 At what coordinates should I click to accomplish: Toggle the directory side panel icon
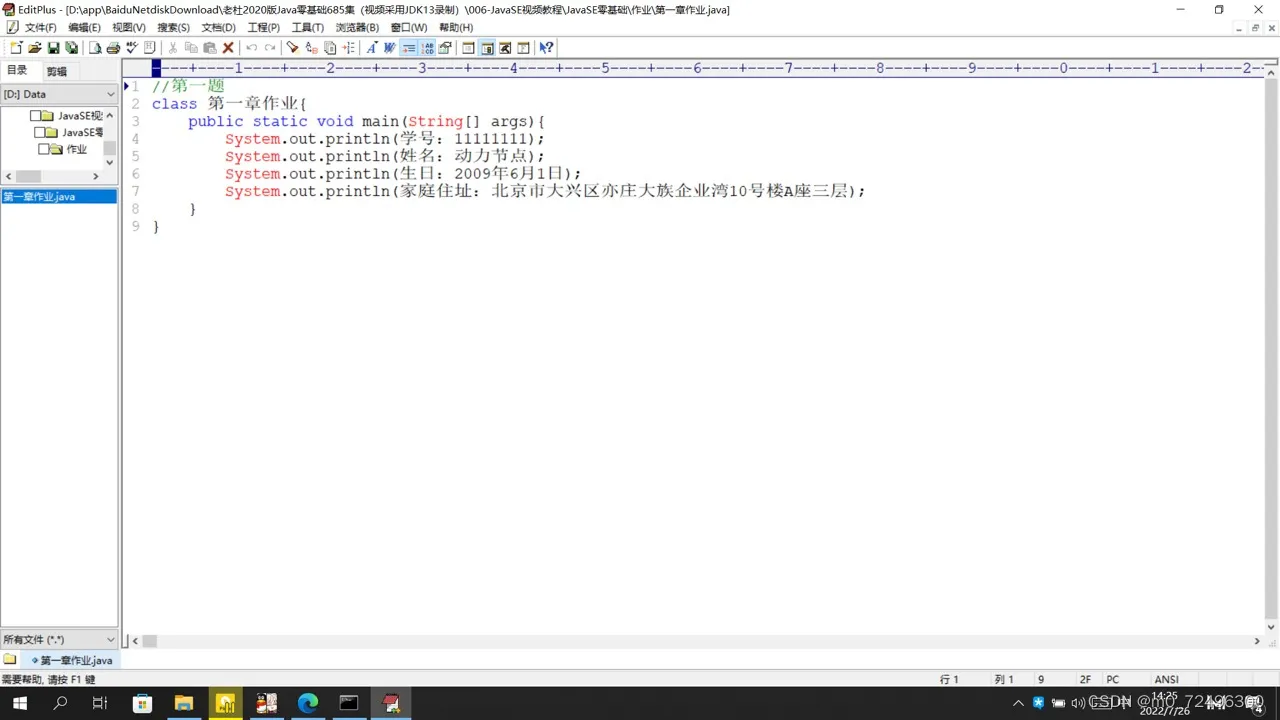tap(487, 47)
